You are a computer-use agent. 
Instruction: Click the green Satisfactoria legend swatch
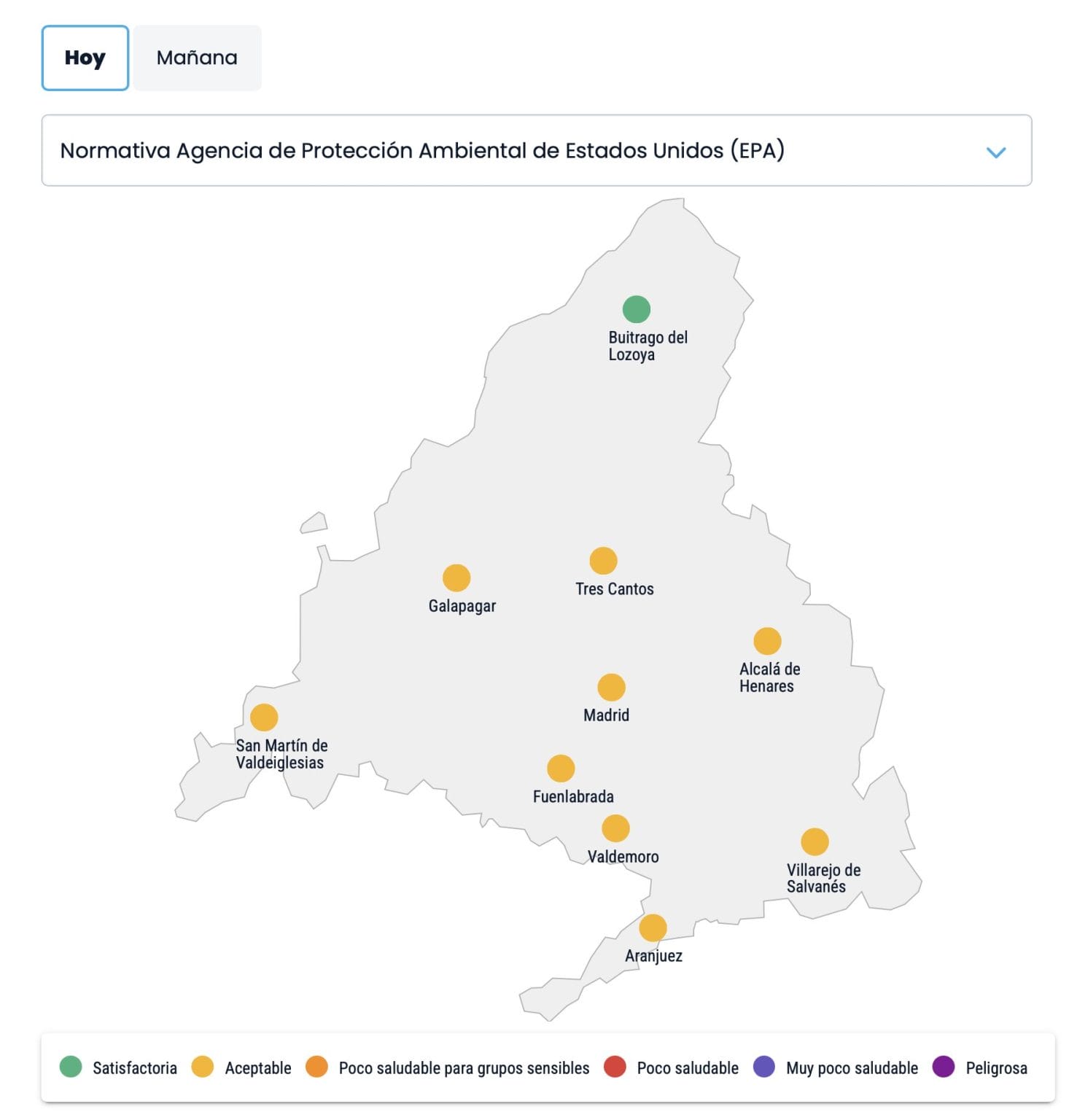pos(71,1067)
